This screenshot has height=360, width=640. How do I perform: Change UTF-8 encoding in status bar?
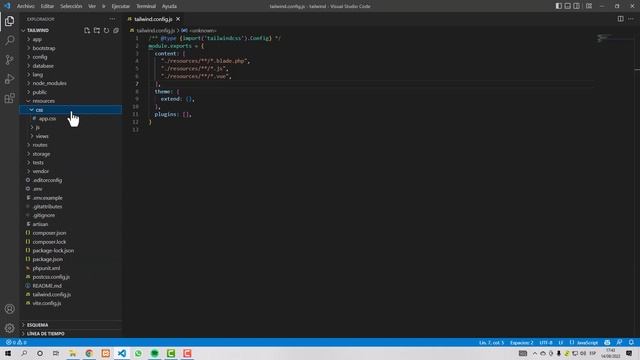pos(546,342)
